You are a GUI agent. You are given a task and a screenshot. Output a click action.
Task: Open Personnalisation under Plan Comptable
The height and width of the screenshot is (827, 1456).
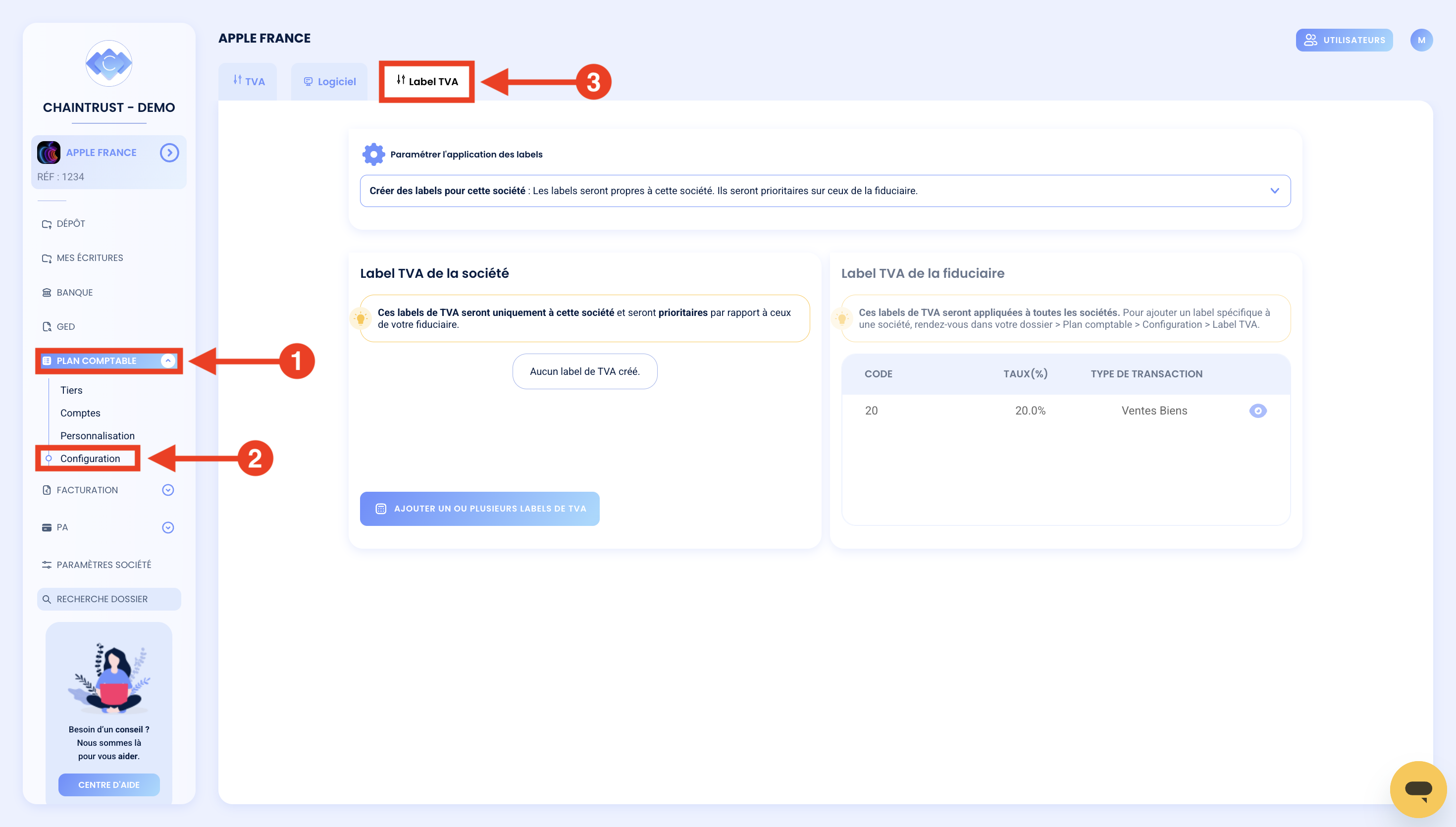[x=97, y=436]
